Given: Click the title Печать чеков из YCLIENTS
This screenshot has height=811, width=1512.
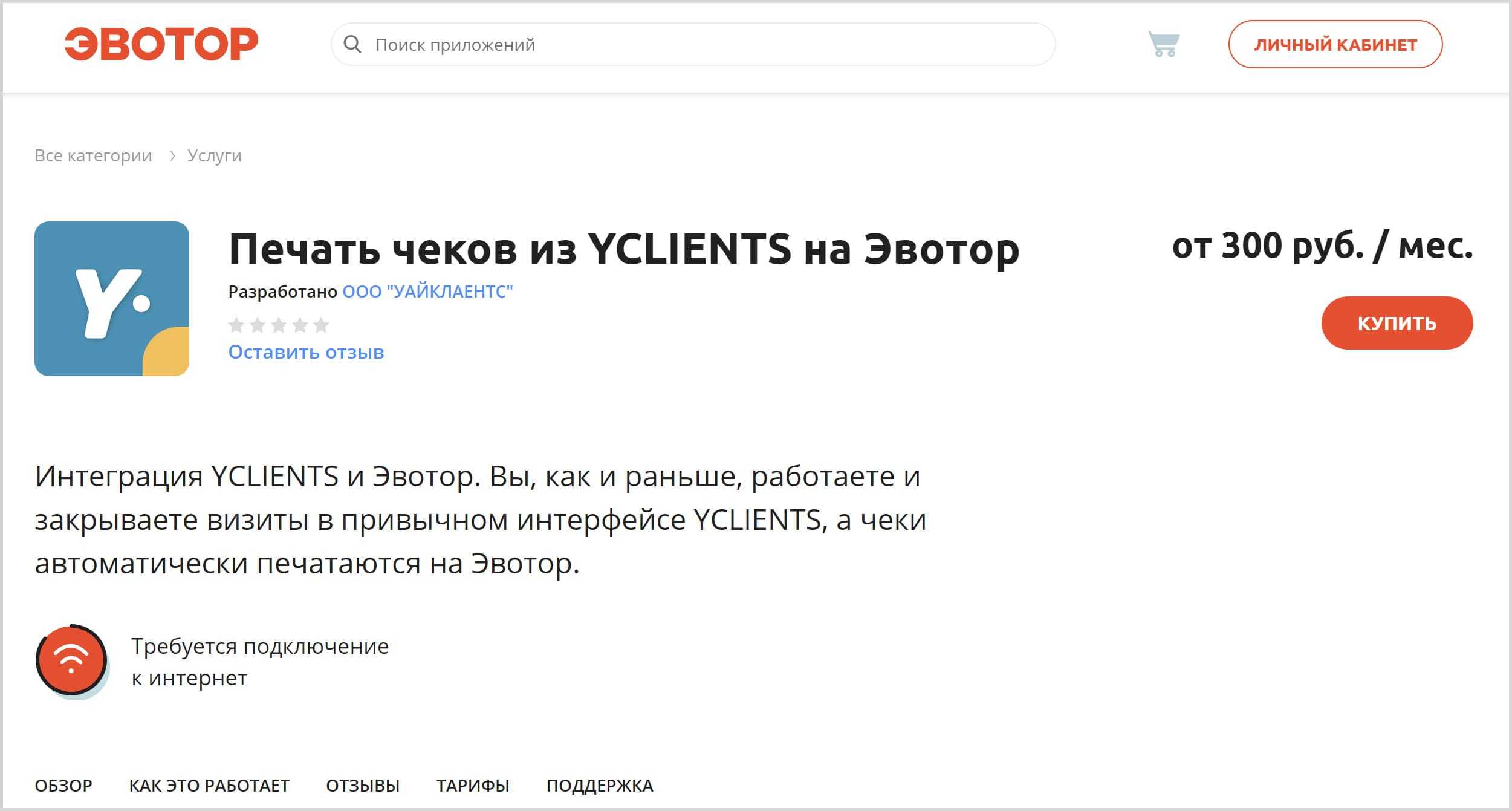Looking at the screenshot, I should point(624,249).
